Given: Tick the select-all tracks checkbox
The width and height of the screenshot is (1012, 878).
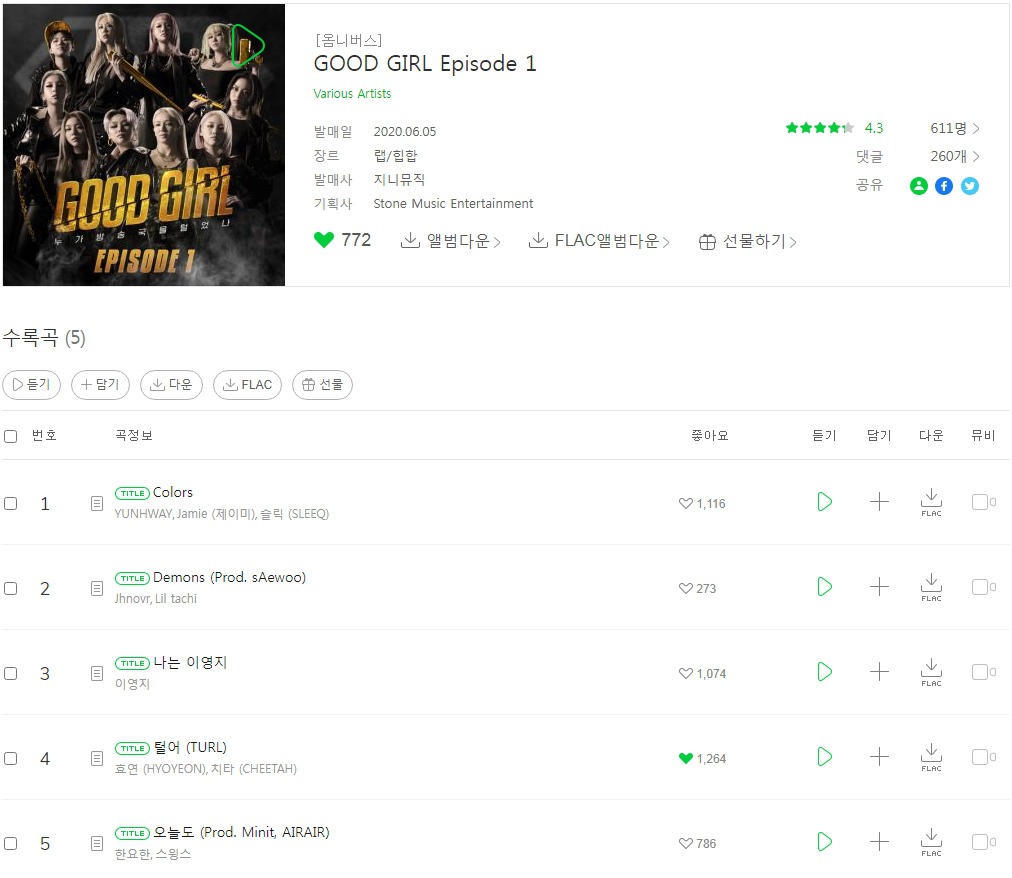Looking at the screenshot, I should point(10,436).
